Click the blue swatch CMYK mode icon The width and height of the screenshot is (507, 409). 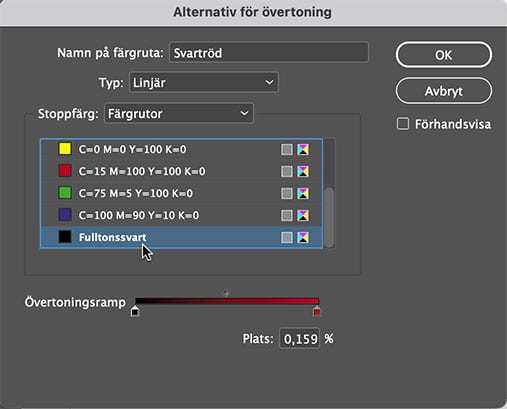pyautogui.click(x=303, y=215)
